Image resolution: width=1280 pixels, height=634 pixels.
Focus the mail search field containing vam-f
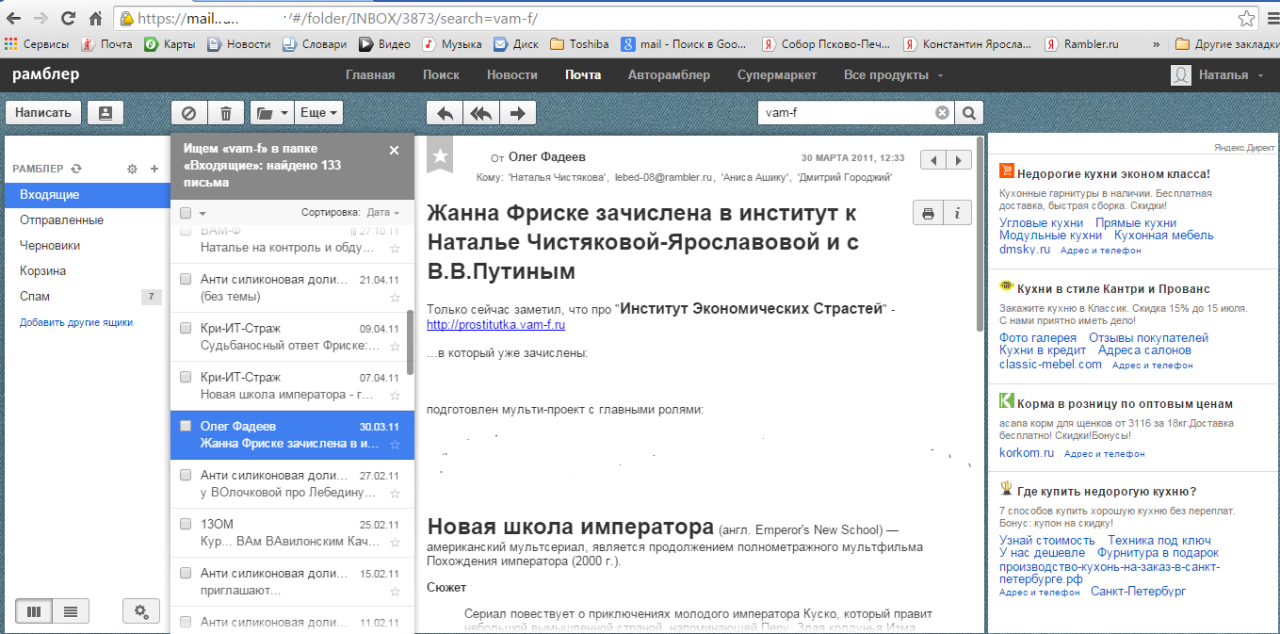click(x=848, y=113)
